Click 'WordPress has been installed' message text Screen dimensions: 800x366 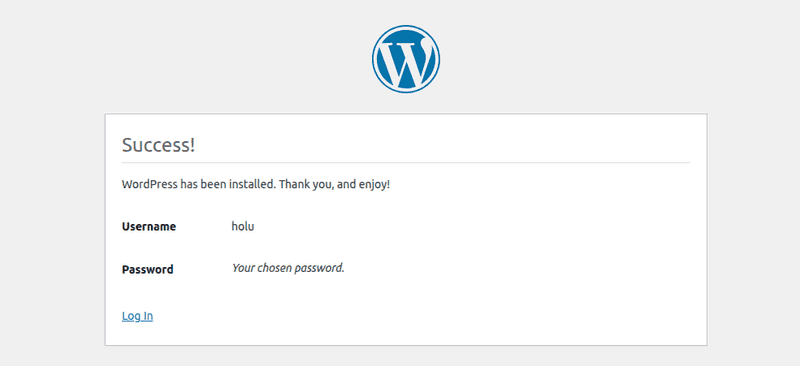pyautogui.click(x=256, y=184)
